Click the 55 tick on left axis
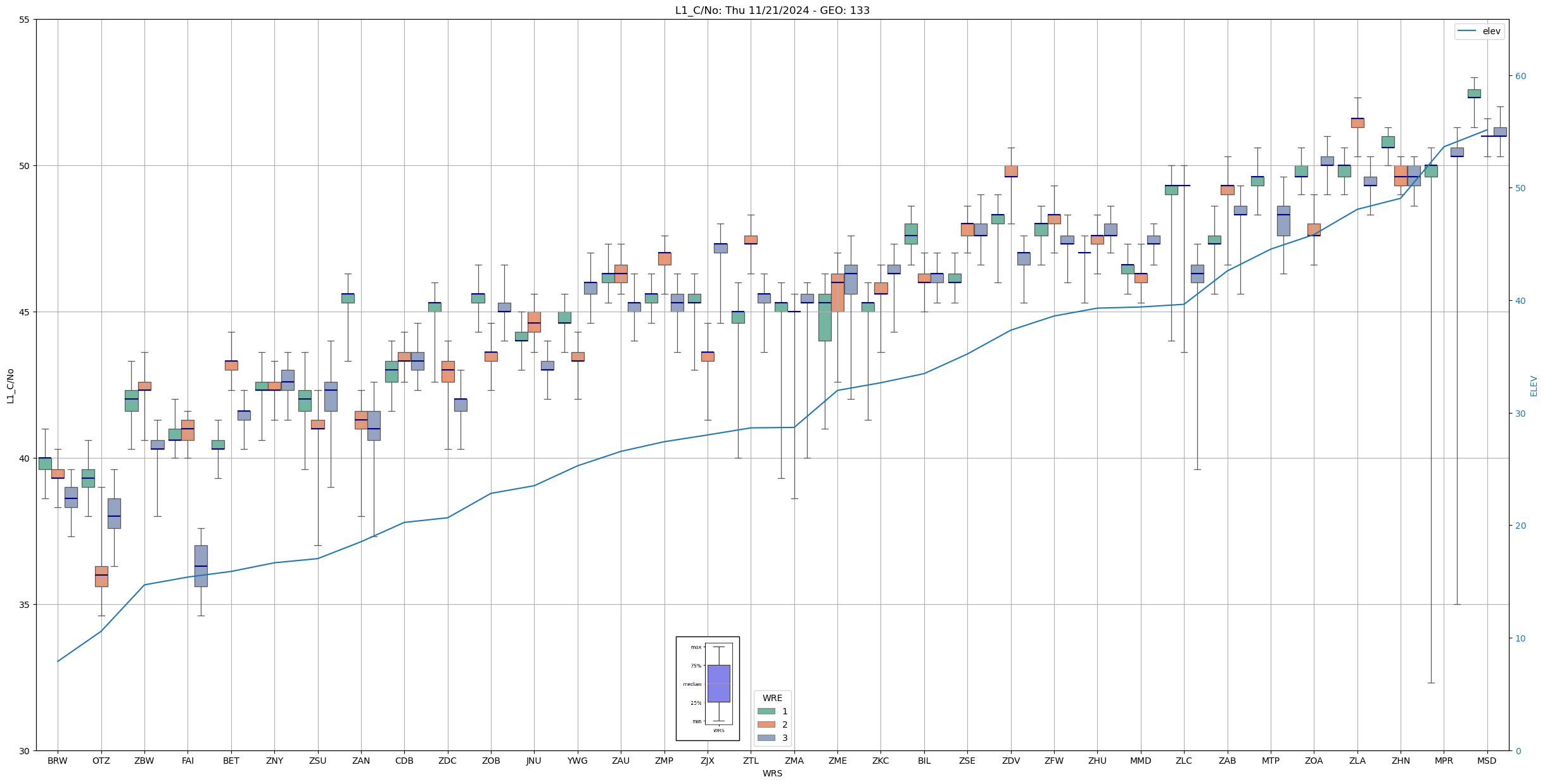This screenshot has width=1545, height=784. pos(25,20)
